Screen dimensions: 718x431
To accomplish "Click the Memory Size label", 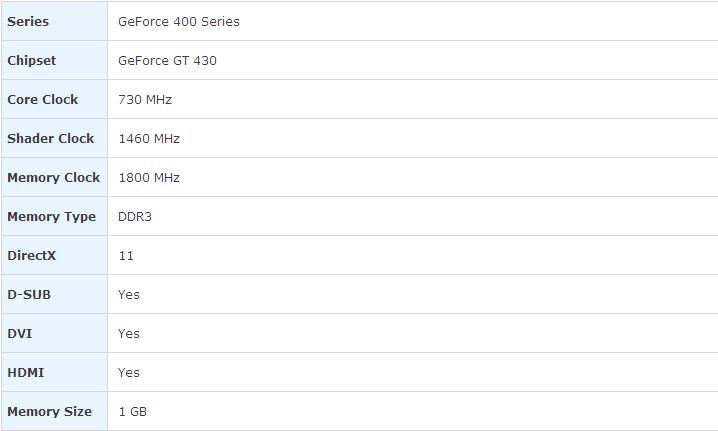I will pyautogui.click(x=50, y=411).
